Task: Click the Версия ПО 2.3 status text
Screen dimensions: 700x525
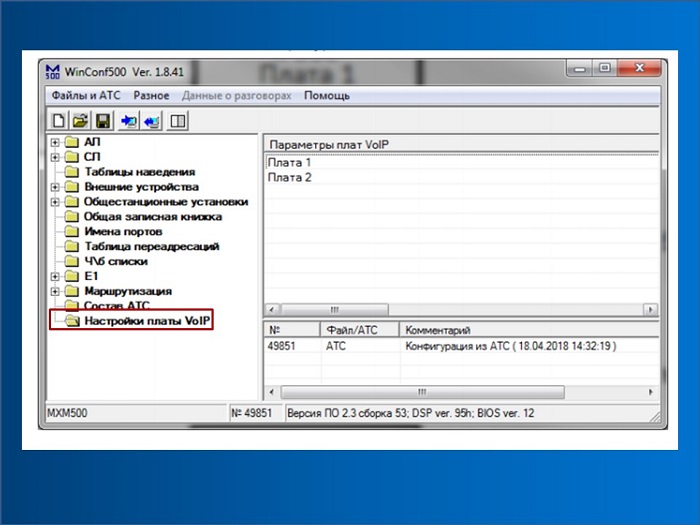Action: [410, 413]
